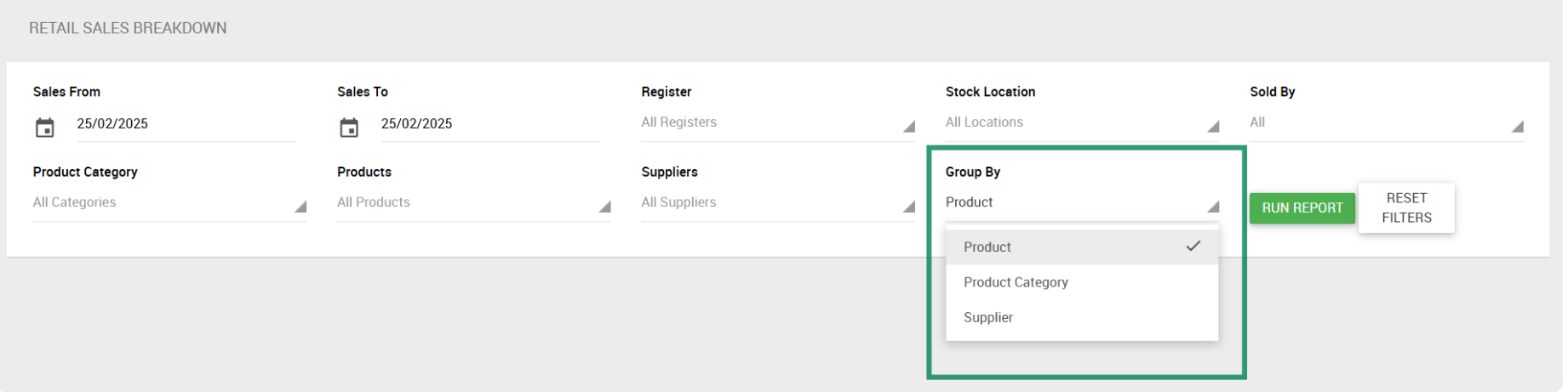This screenshot has height=392, width=1568.
Task: Click the Sold By dropdown arrow
Action: [1517, 127]
